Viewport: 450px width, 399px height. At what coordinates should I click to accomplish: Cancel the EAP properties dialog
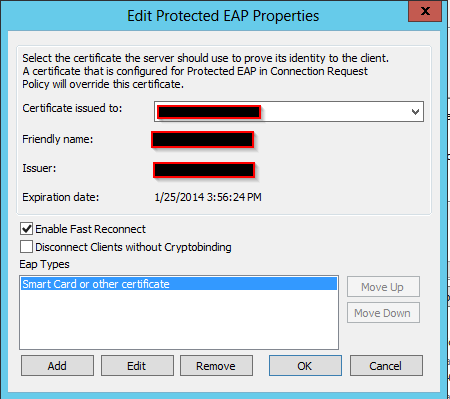click(x=386, y=366)
